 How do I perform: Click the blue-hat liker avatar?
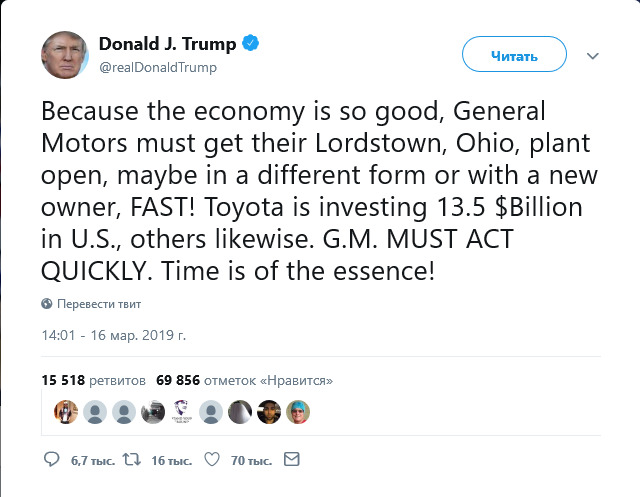coord(299,410)
